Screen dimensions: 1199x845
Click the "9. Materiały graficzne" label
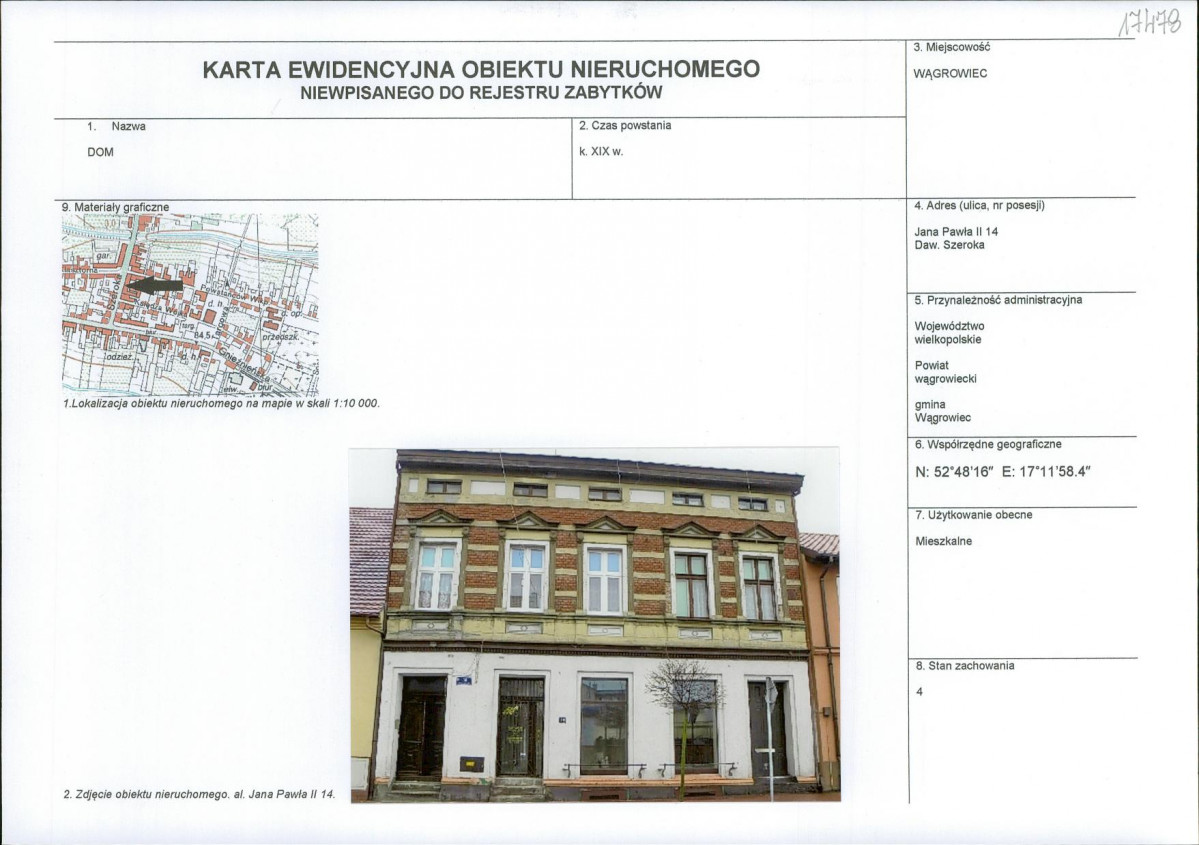coord(115,207)
